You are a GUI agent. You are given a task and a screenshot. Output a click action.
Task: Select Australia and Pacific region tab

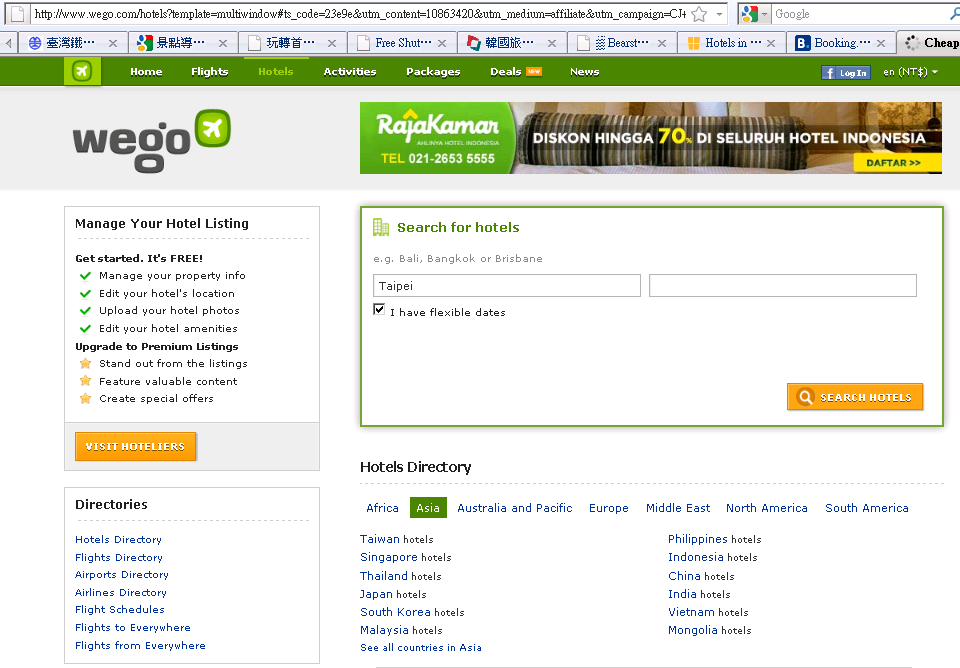pyautogui.click(x=515, y=508)
